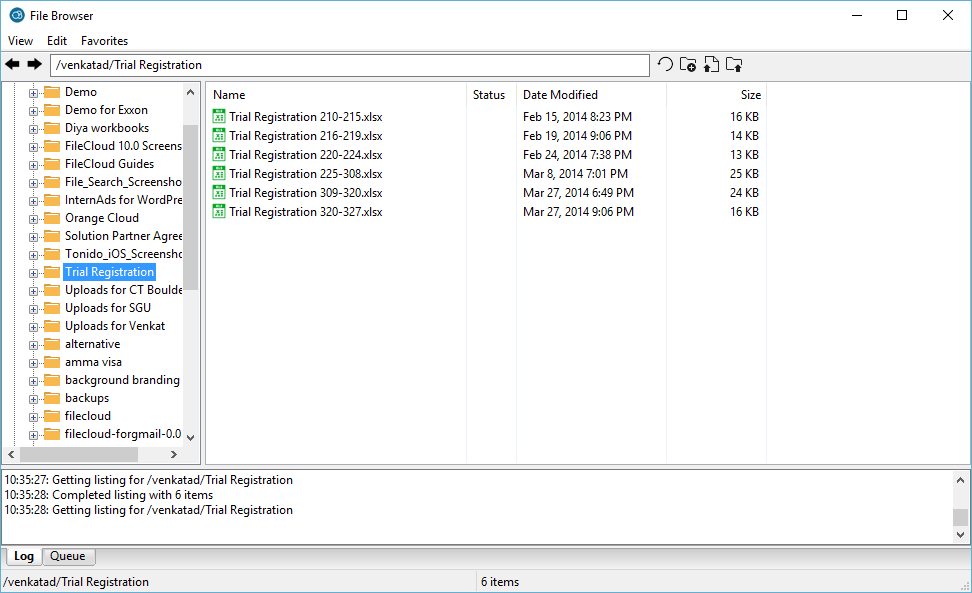Click the folder icon beside Orange Cloud

(x=53, y=218)
